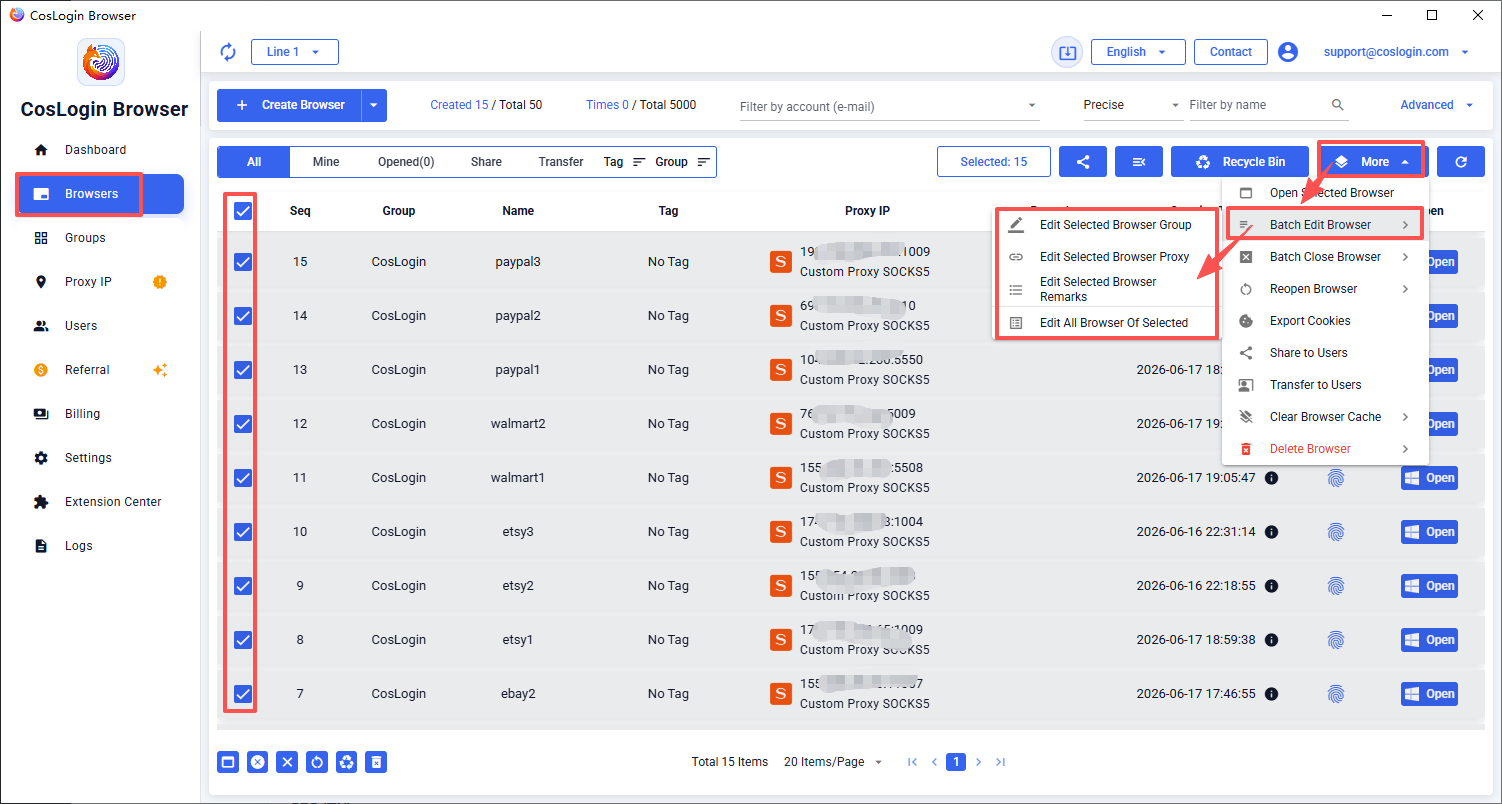Click the Open button in the etsy1 row
The height and width of the screenshot is (804, 1502).
[1429, 640]
